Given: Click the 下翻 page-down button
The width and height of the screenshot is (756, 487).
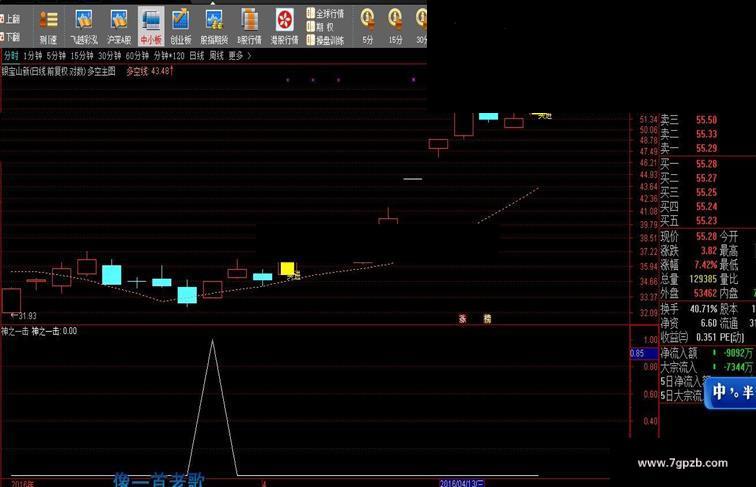Looking at the screenshot, I should 10,37.
